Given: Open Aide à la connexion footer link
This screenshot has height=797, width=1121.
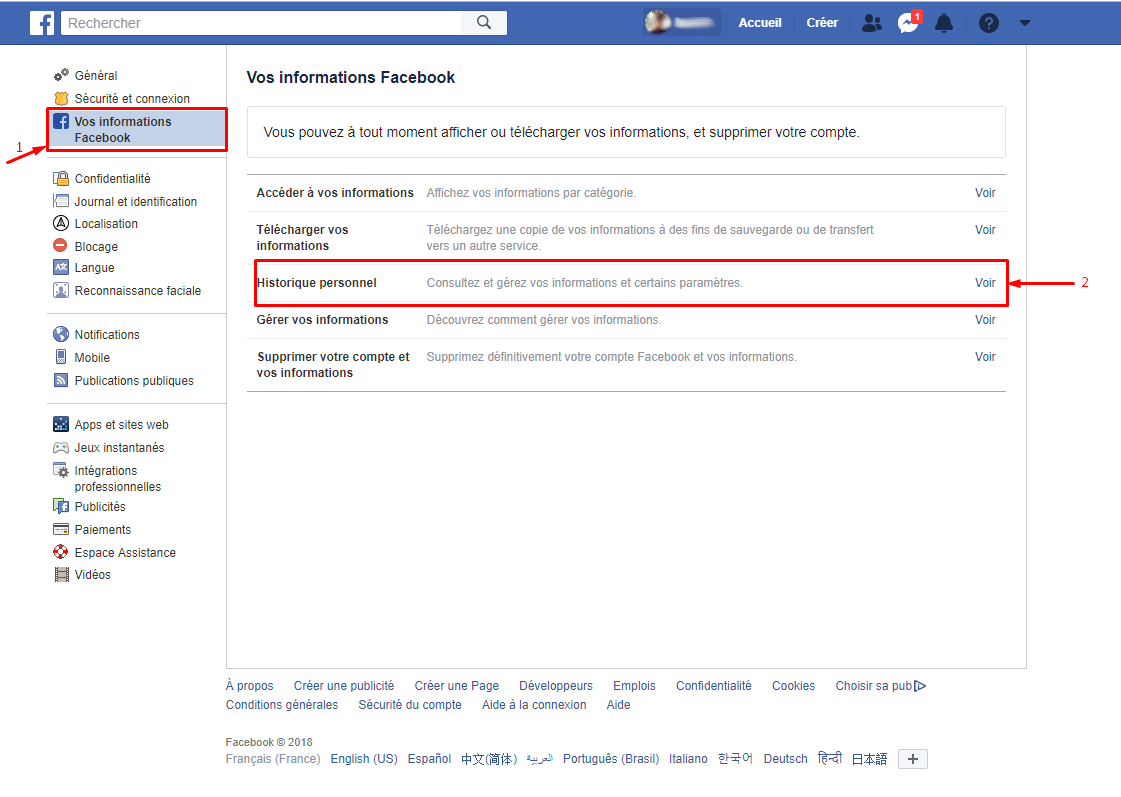Looking at the screenshot, I should 534,705.
